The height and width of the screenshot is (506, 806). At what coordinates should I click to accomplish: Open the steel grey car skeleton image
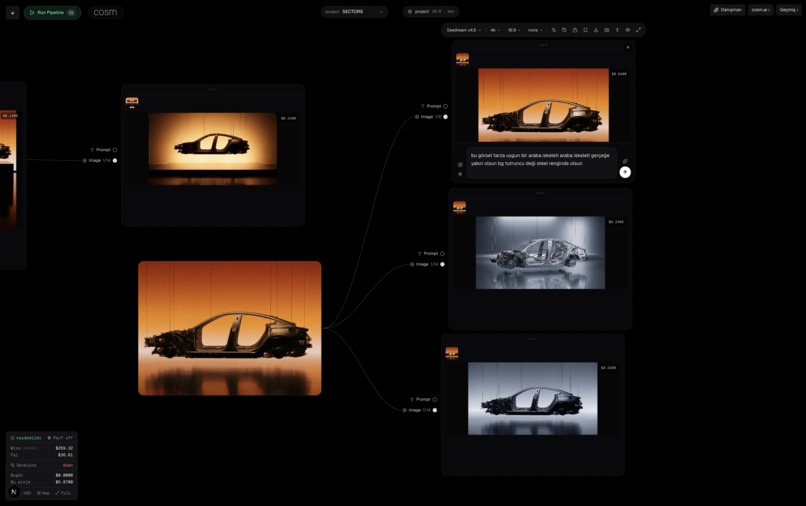pyautogui.click(x=533, y=399)
